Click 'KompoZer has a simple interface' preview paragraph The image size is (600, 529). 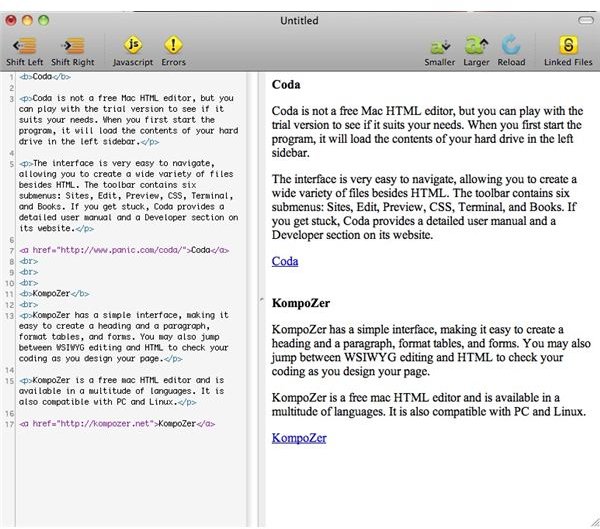(431, 350)
